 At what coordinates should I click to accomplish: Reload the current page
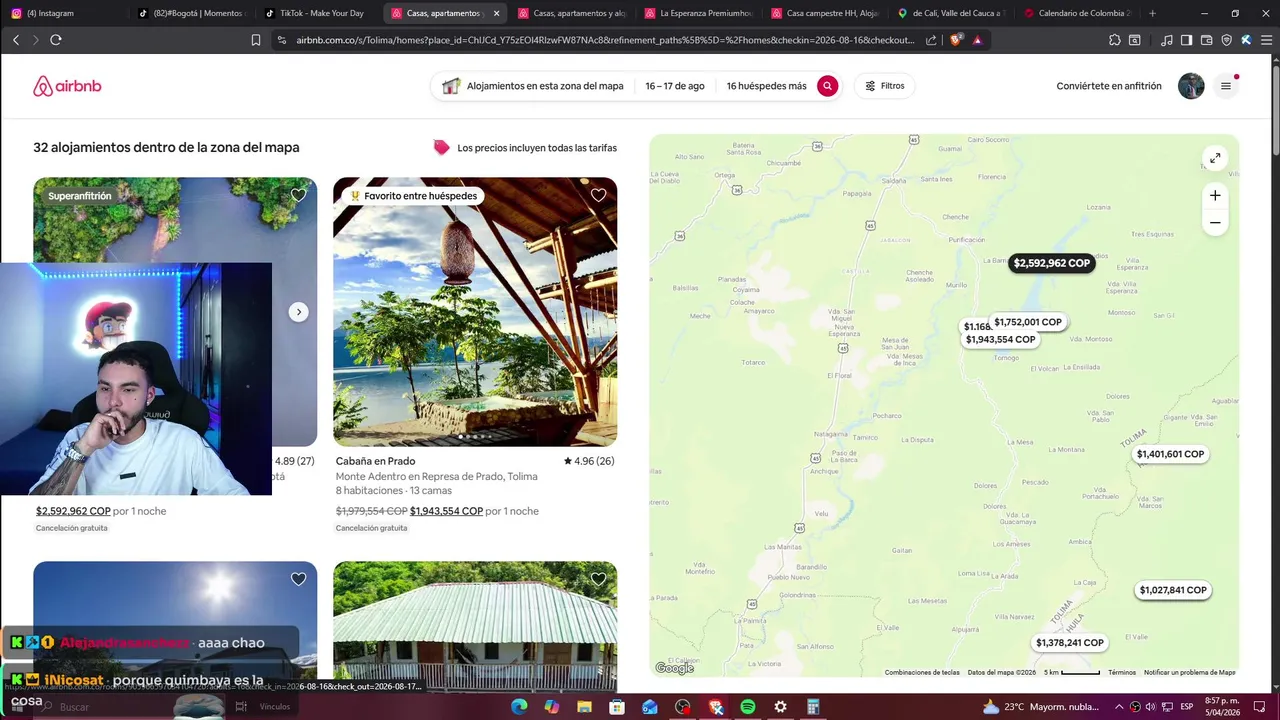click(x=56, y=40)
